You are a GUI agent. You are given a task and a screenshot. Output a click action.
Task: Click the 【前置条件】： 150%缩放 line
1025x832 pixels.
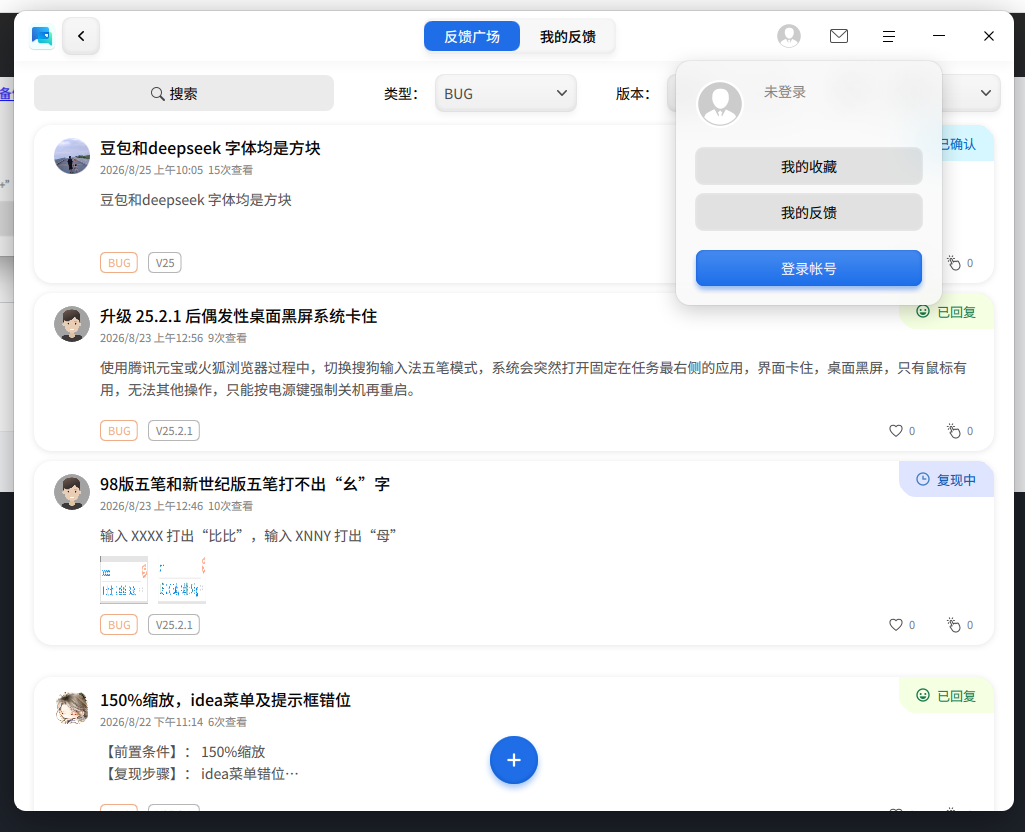click(x=183, y=752)
